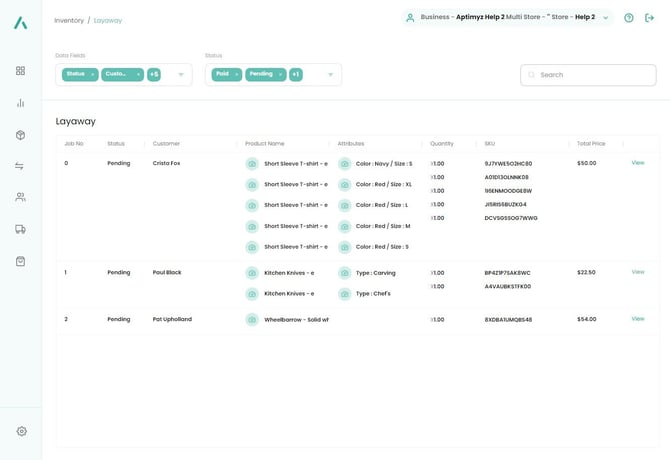Expand the Status filter dropdown
Screen dimensions: 670x460
(x=330, y=74)
